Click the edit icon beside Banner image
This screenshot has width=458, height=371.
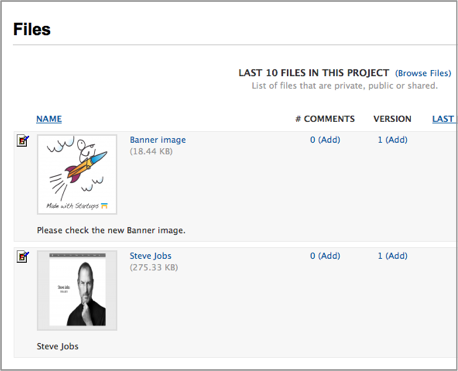point(23,141)
